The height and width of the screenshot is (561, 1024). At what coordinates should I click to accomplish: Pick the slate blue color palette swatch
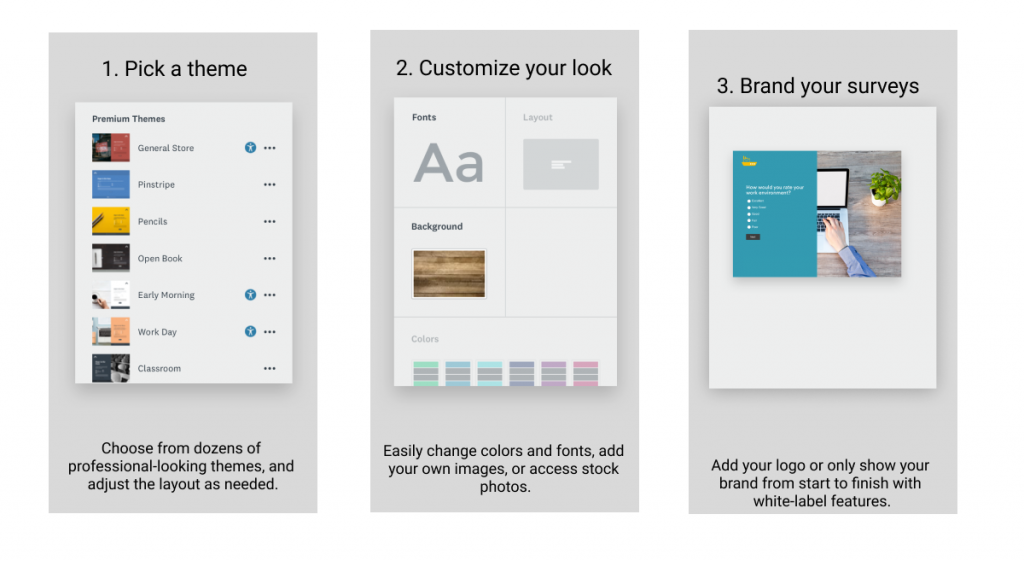522,374
